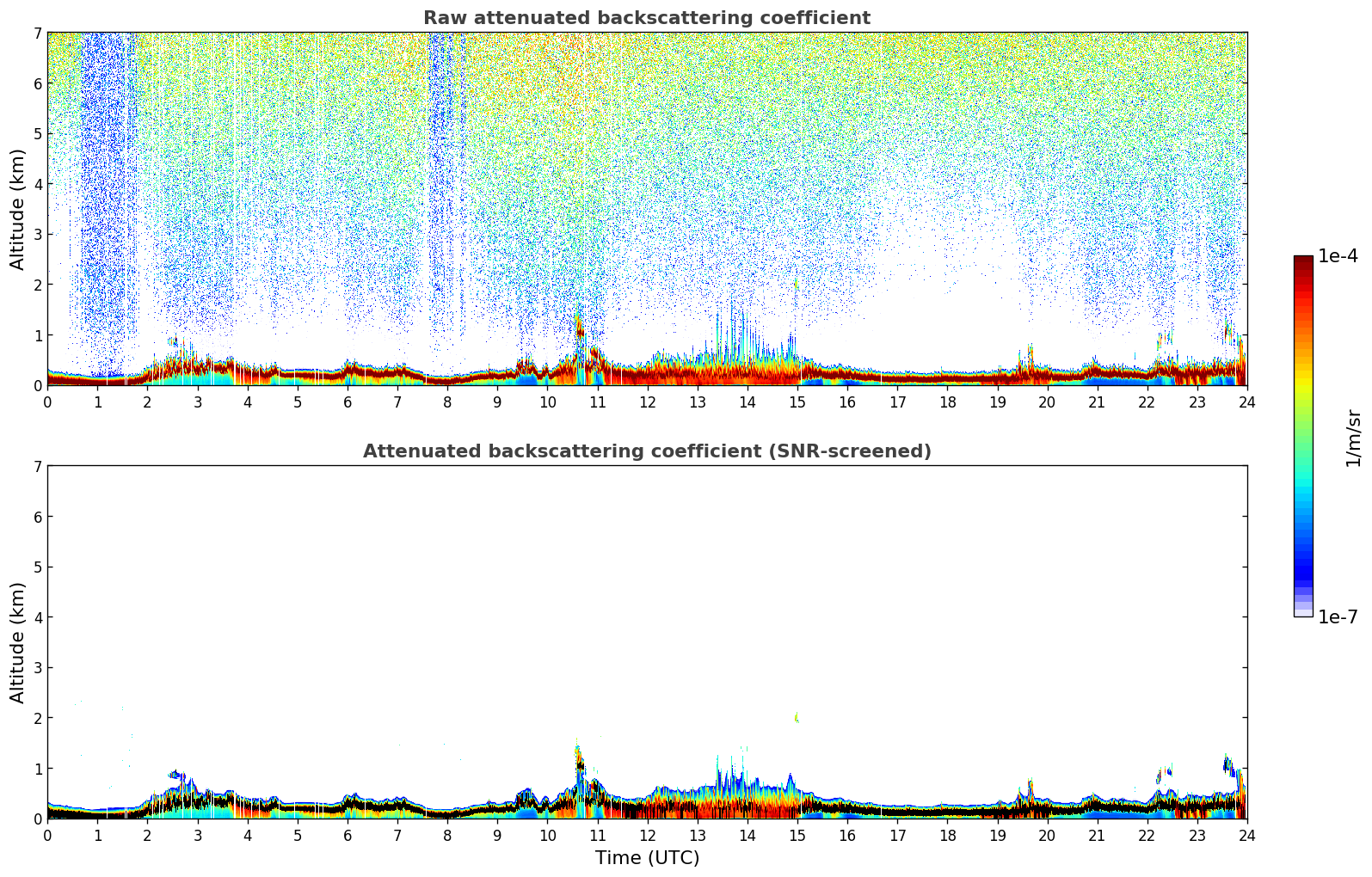Image resolution: width=1372 pixels, height=877 pixels.
Task: Select the colorbar minimum label "1e-7"
Action: (x=1338, y=617)
